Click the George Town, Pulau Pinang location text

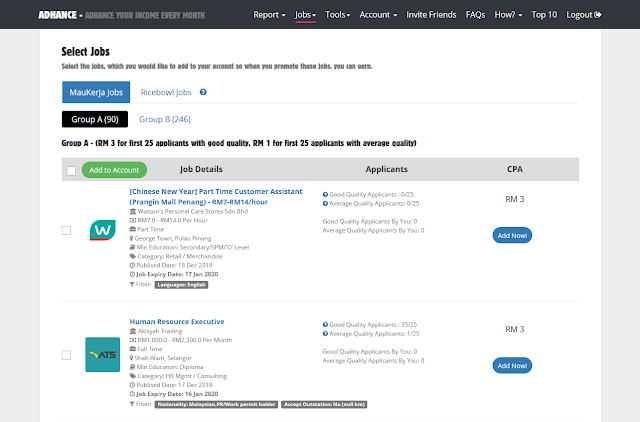pyautogui.click(x=173, y=238)
